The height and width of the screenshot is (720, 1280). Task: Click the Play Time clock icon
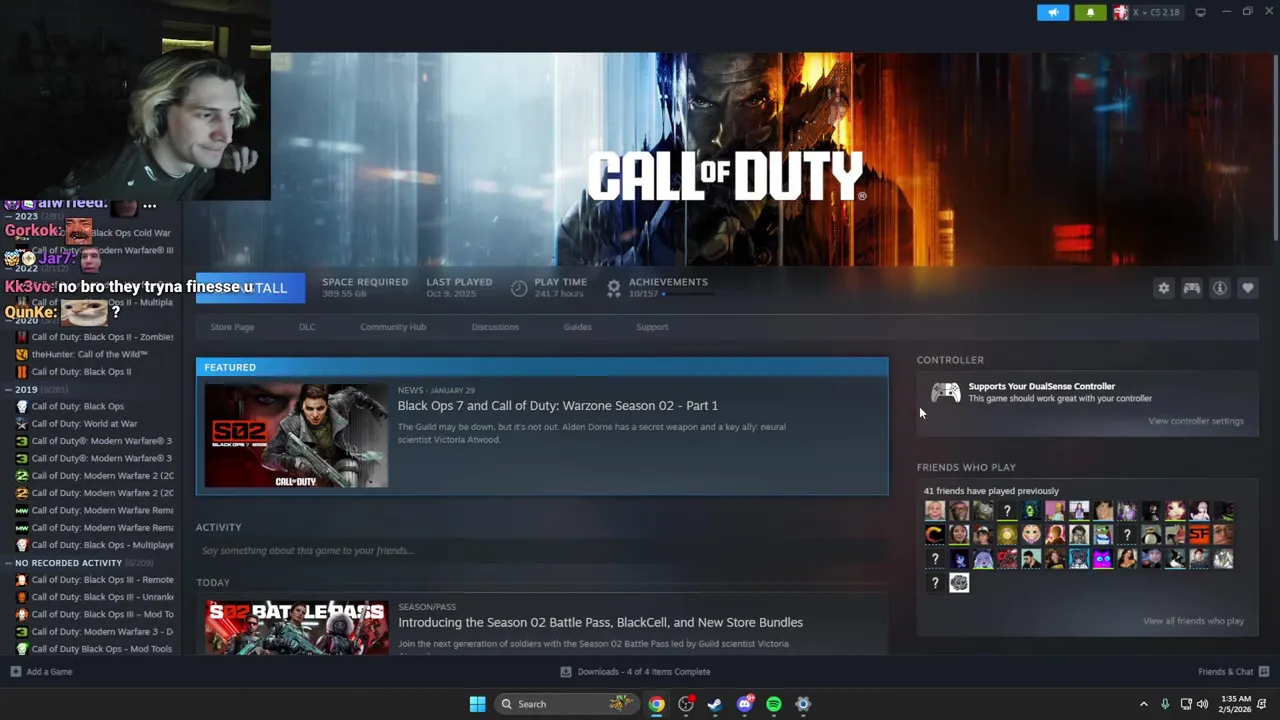(x=519, y=288)
